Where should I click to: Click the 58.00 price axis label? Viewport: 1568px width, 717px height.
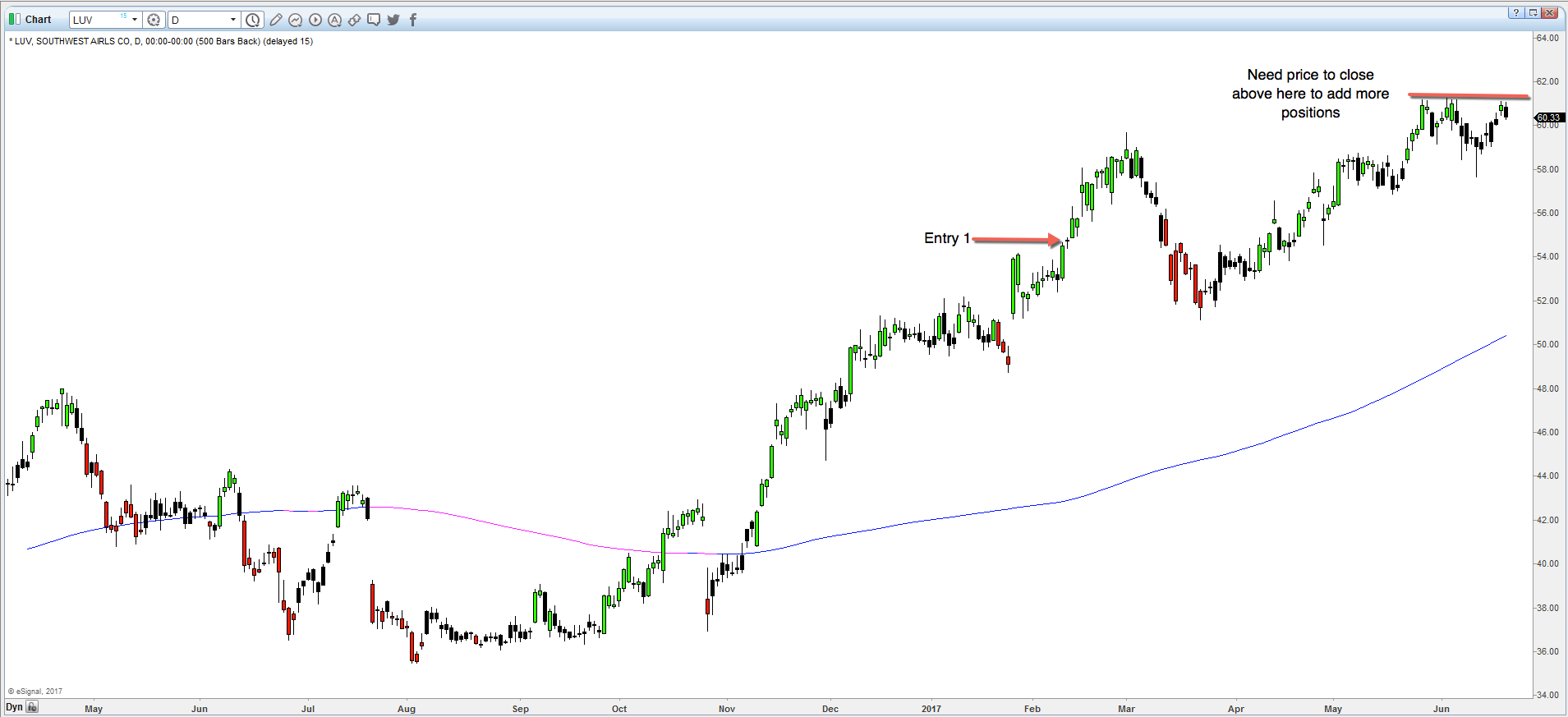1548,169
